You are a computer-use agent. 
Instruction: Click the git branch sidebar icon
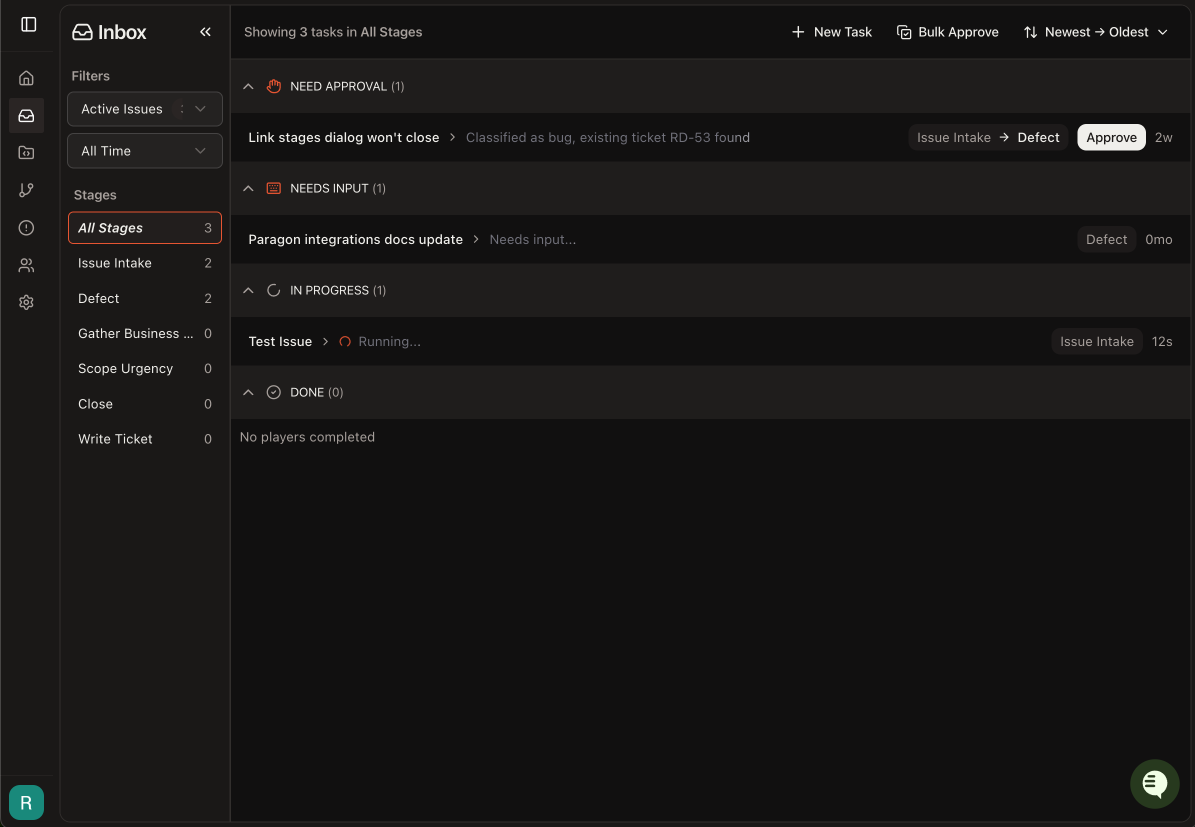(26, 190)
